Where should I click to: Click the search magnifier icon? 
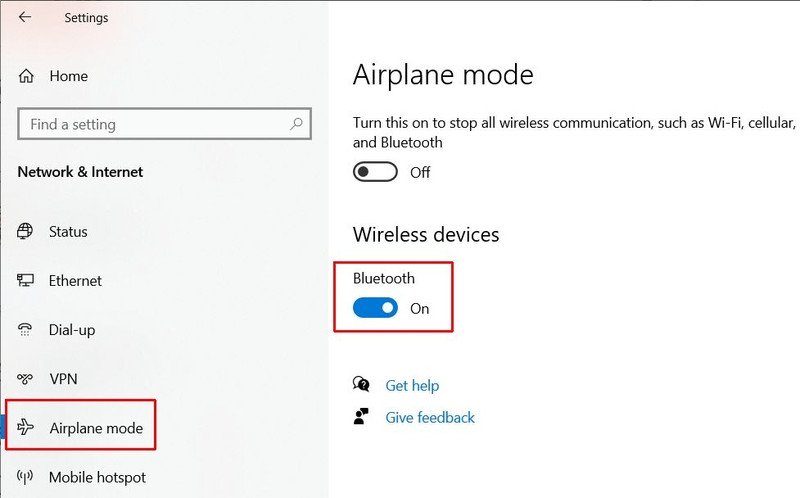coord(296,124)
